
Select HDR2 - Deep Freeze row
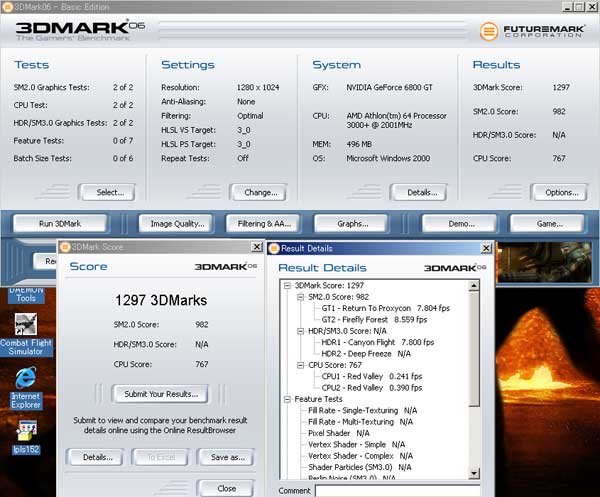tap(366, 354)
